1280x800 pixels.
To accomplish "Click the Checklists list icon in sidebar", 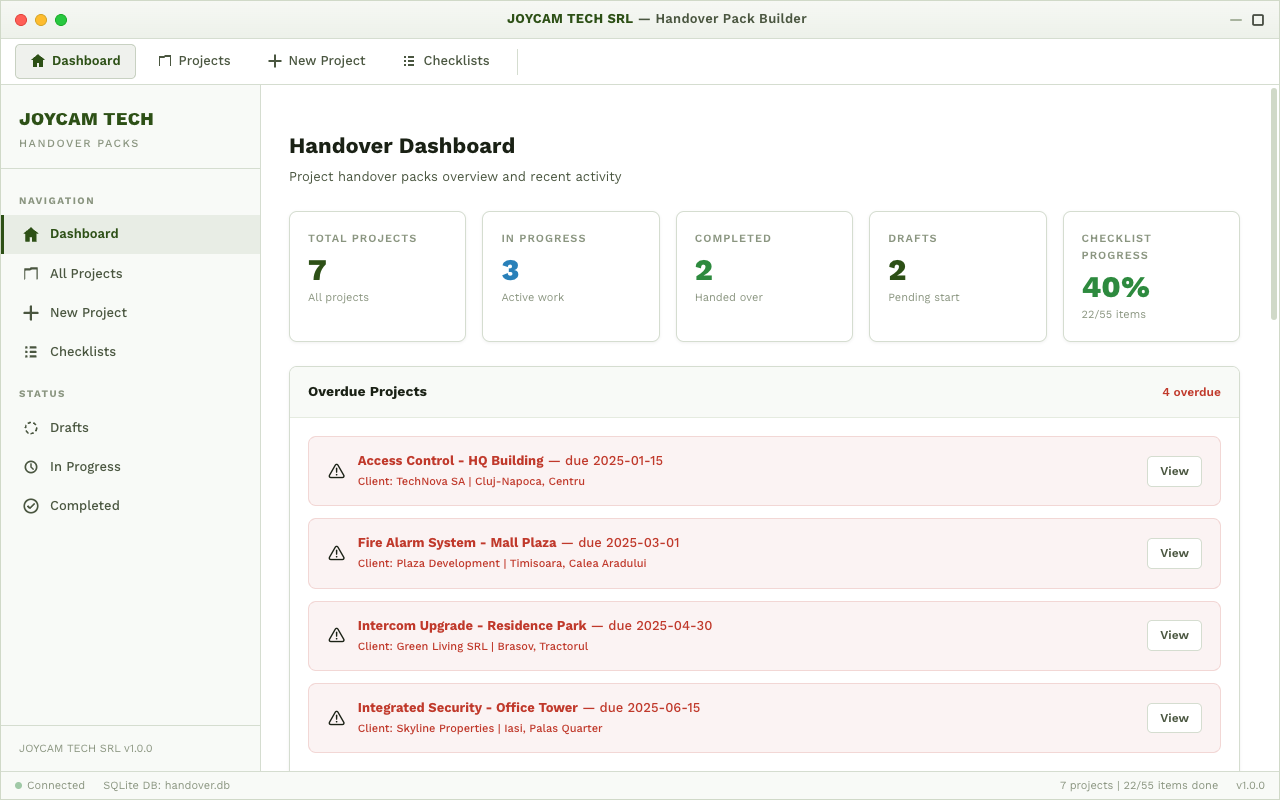I will [32, 351].
